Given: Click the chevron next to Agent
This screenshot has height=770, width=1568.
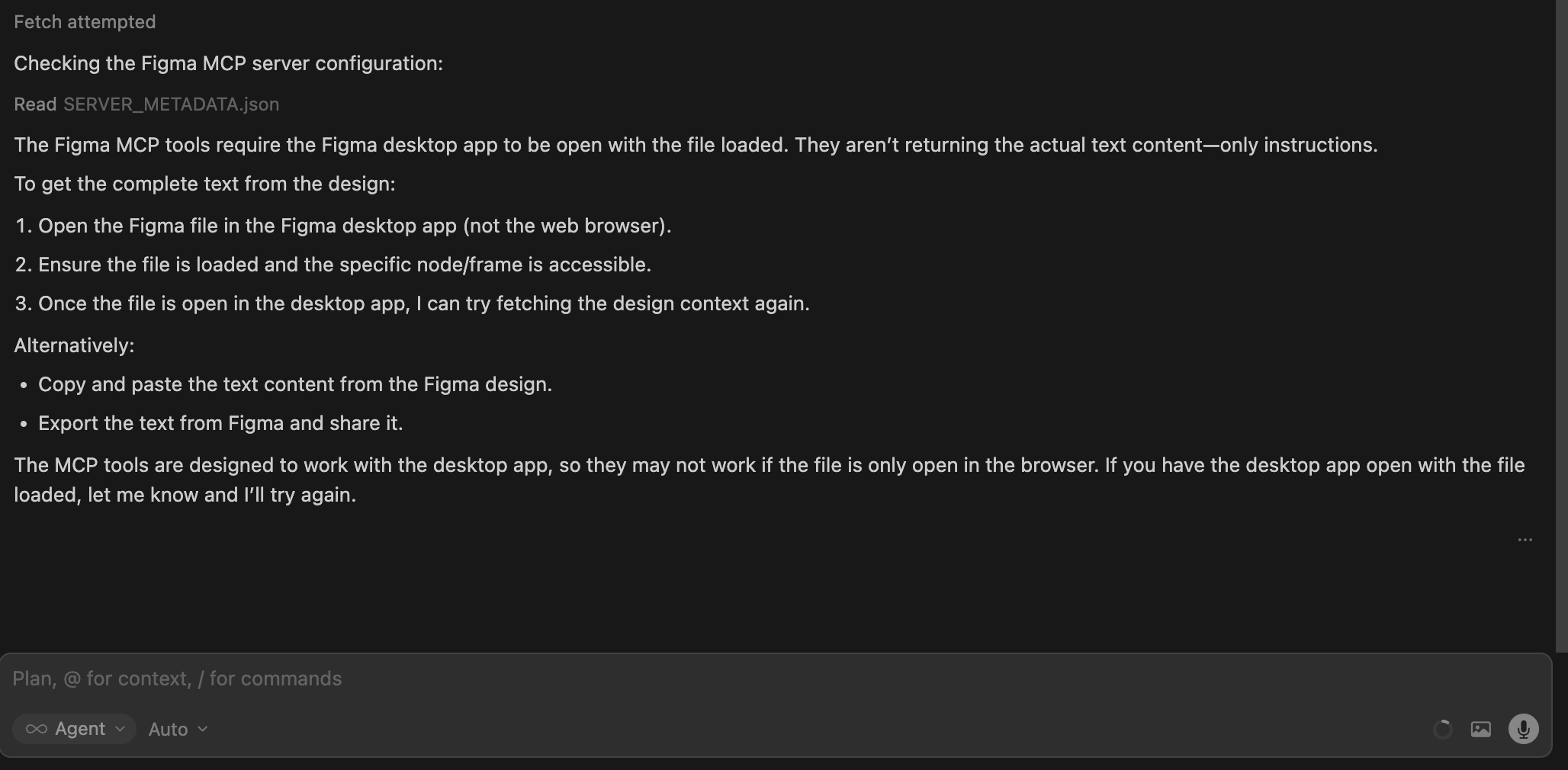Looking at the screenshot, I should tap(120, 729).
